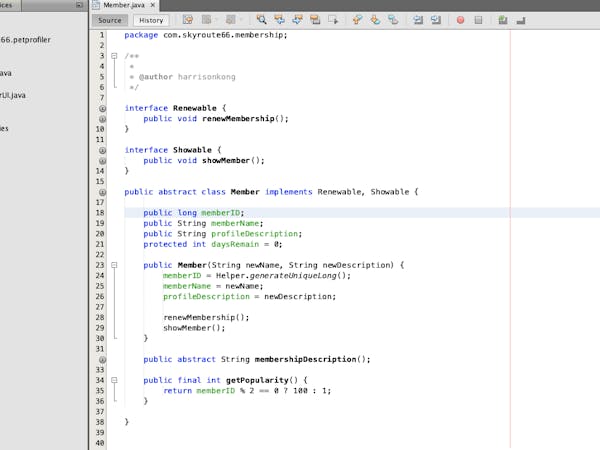Click the newName parameter in constructor signature
Viewport: 600px width, 450px height.
[x=262, y=265]
